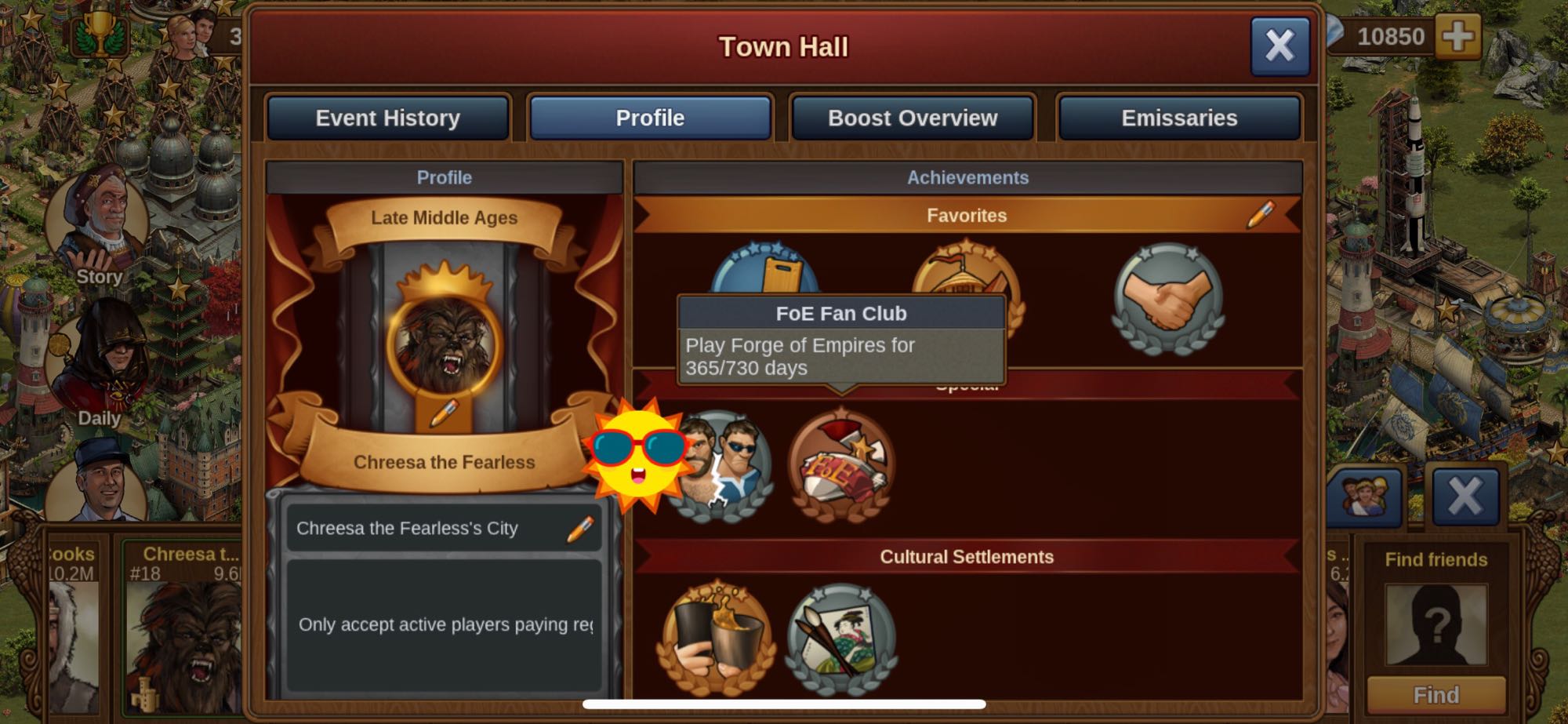The width and height of the screenshot is (1568, 724).
Task: Open the Daily quest hooded character
Action: (x=100, y=364)
